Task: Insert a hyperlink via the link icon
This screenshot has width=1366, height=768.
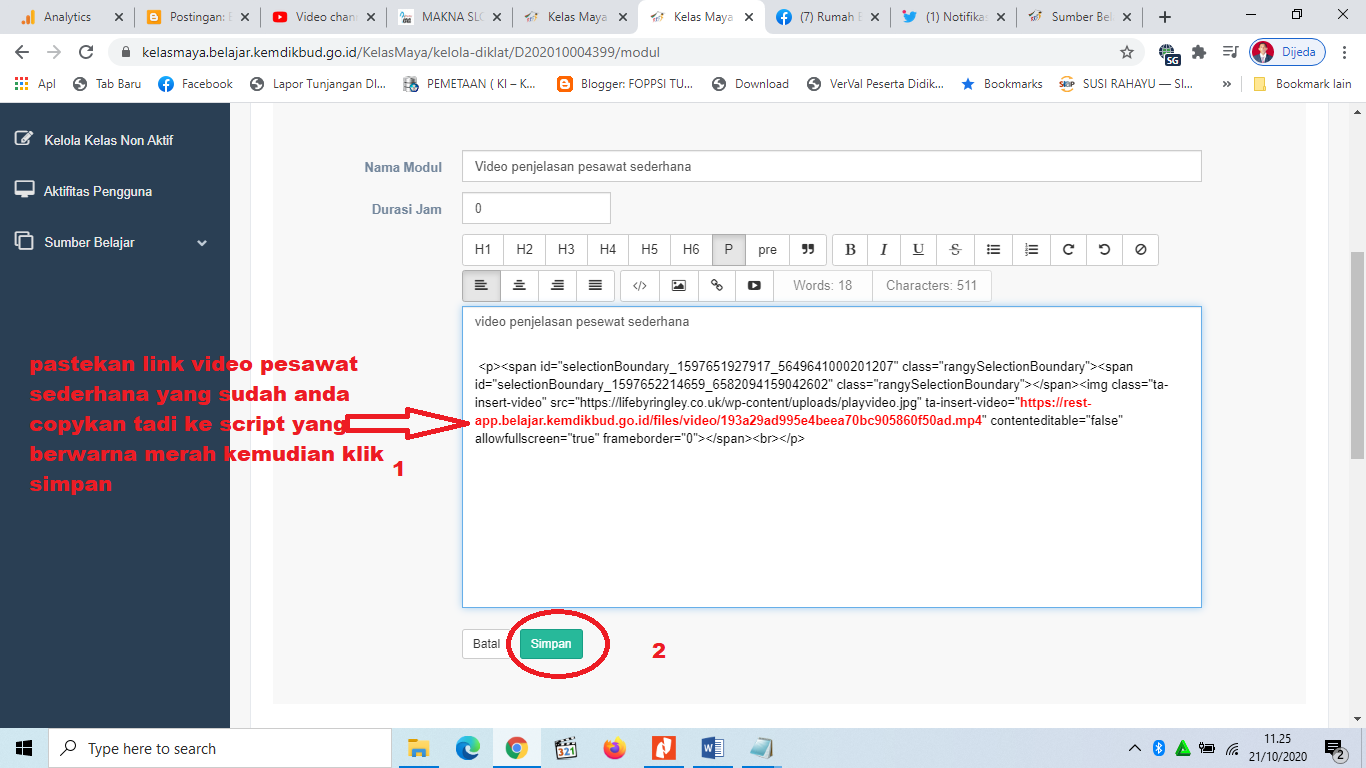Action: pos(716,286)
